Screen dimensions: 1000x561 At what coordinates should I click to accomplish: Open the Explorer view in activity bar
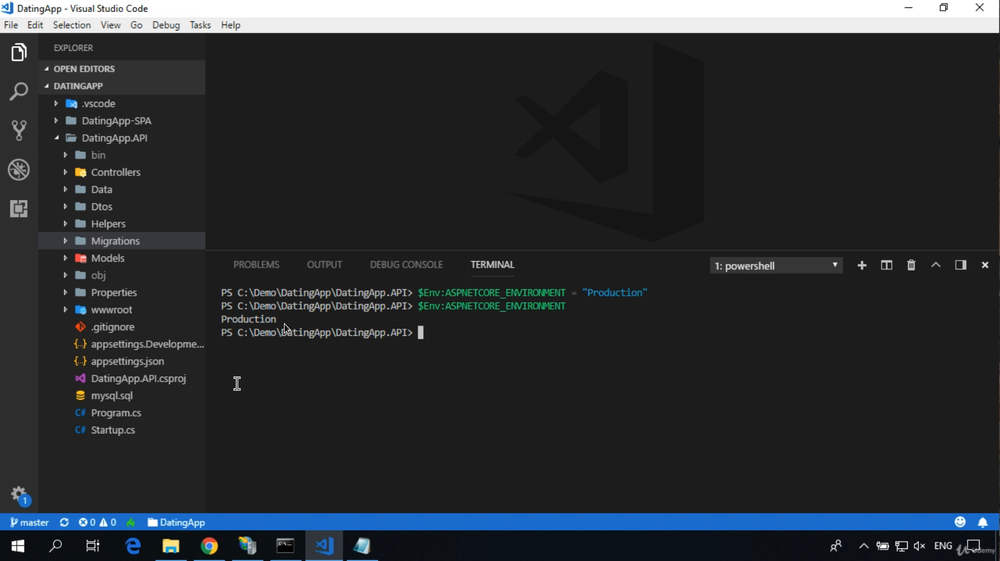[x=18, y=52]
